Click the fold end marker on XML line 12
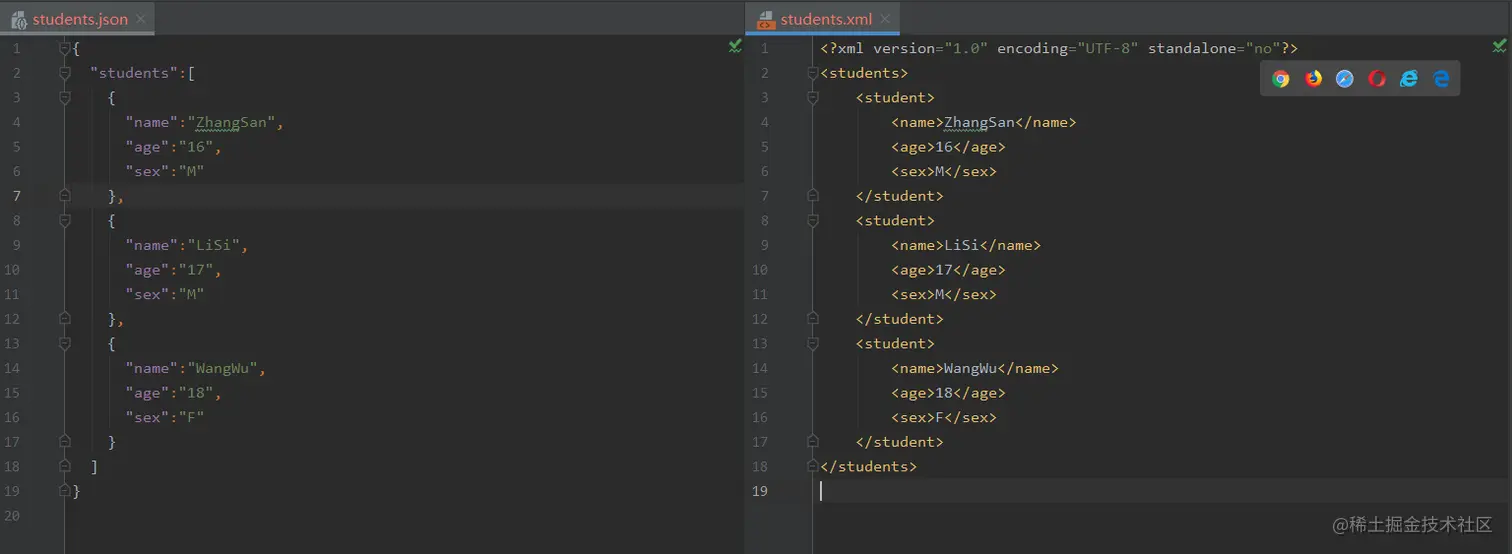The image size is (1512, 554). click(x=812, y=319)
